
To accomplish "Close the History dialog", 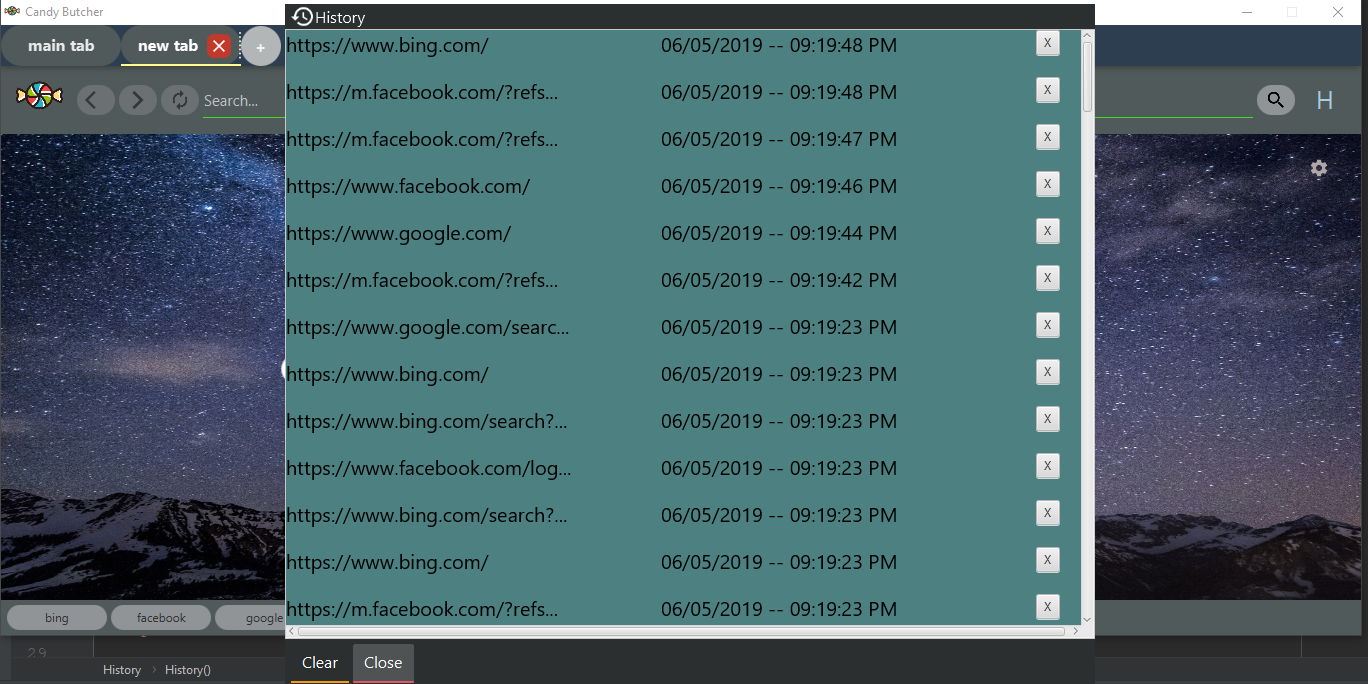I will tap(383, 662).
